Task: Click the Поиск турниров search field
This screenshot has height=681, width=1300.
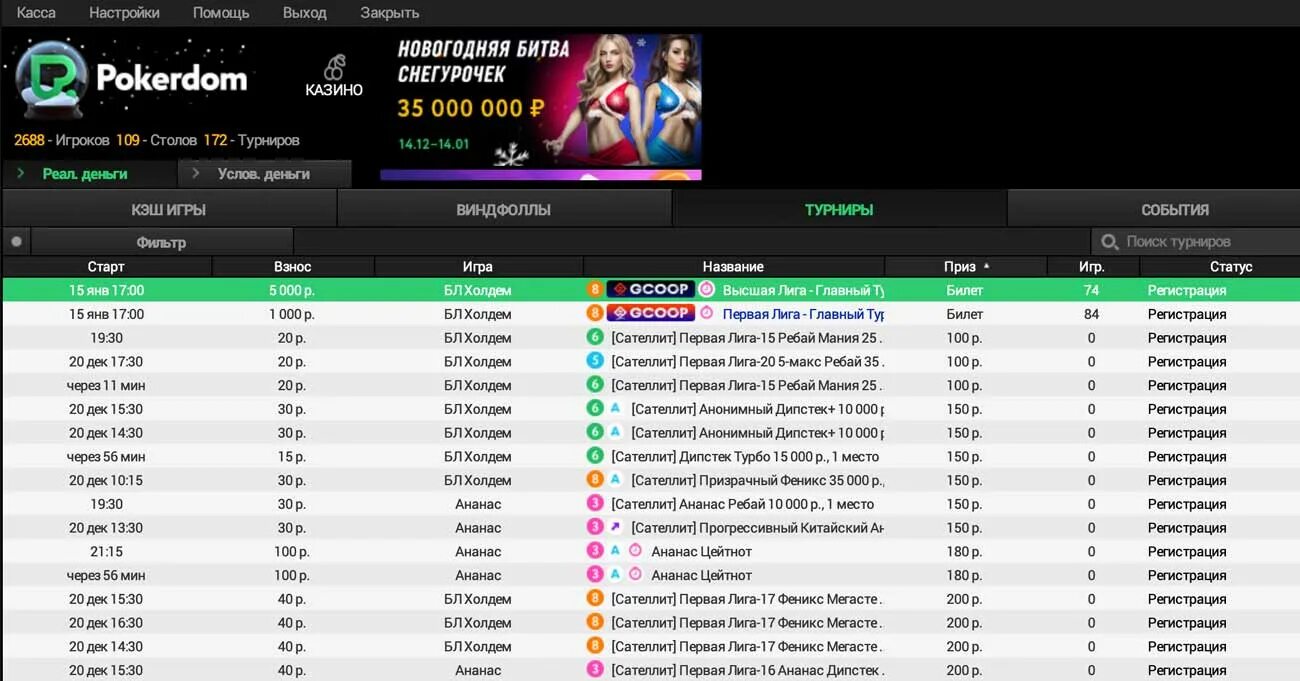Action: coord(1195,242)
